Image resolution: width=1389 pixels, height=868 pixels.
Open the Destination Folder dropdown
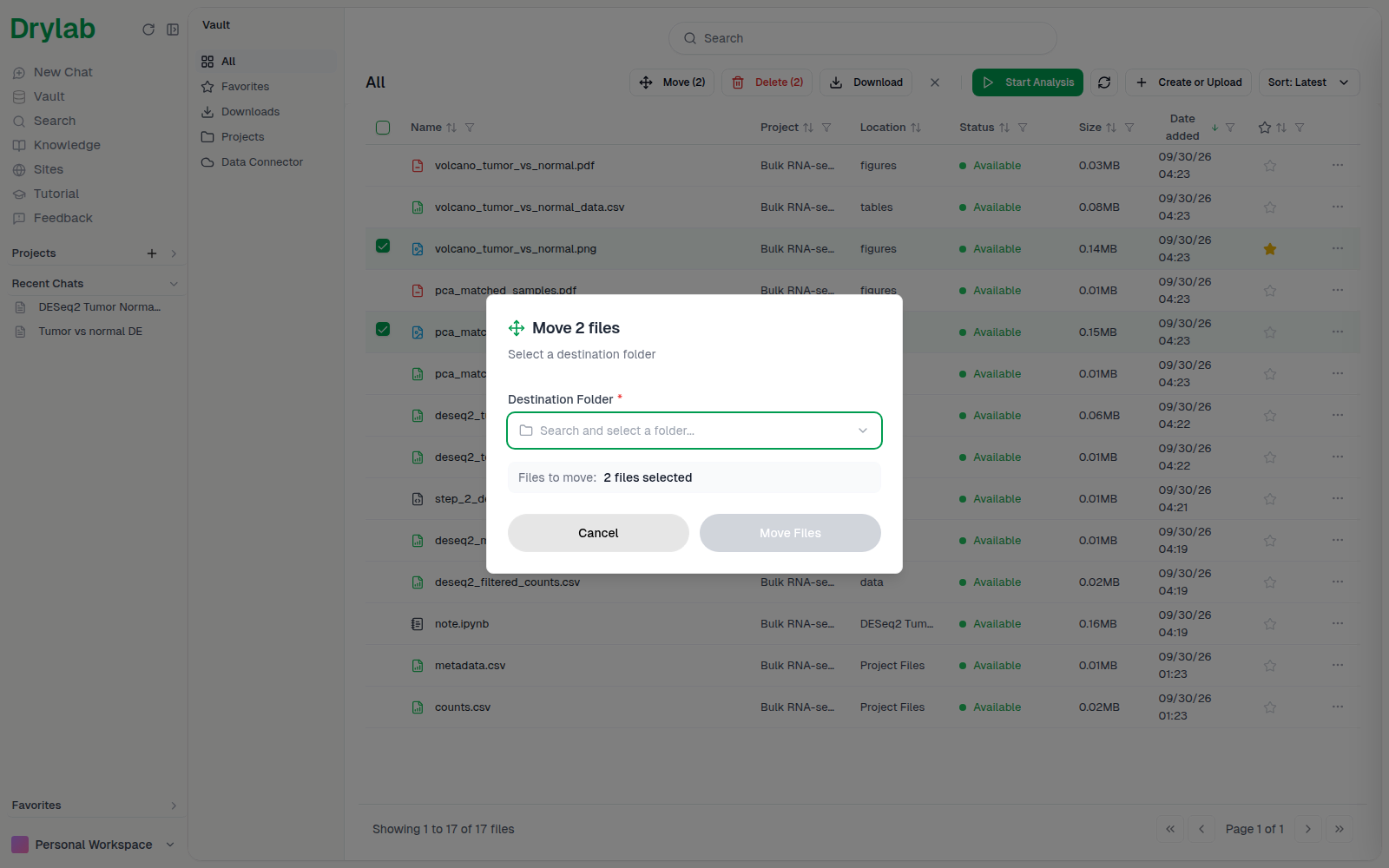(x=694, y=431)
